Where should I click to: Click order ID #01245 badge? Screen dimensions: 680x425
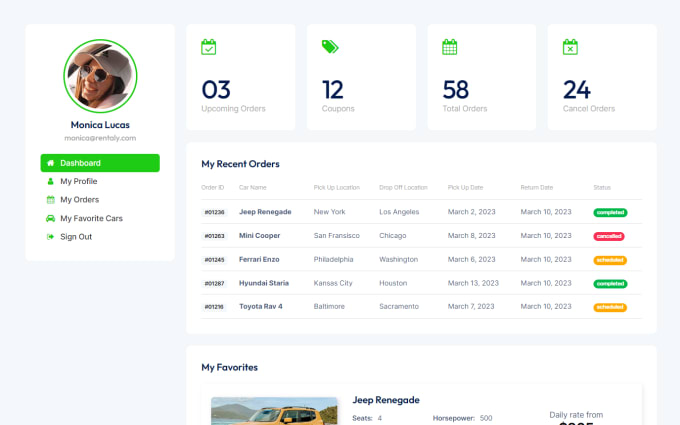[x=215, y=260]
